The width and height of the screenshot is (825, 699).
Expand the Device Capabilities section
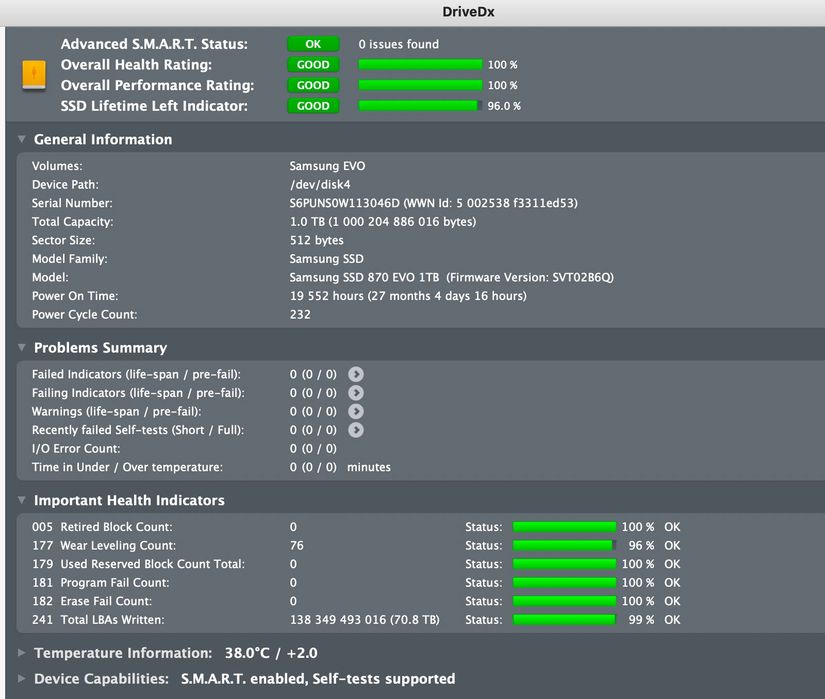tap(22, 678)
